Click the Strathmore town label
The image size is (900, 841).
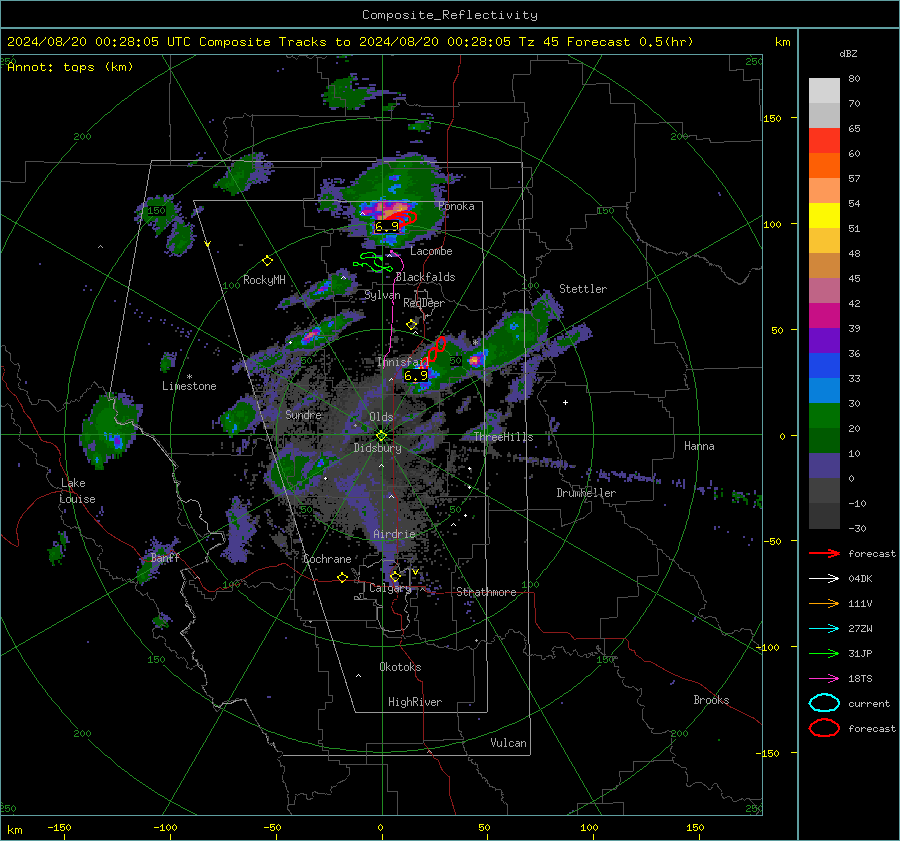point(486,592)
